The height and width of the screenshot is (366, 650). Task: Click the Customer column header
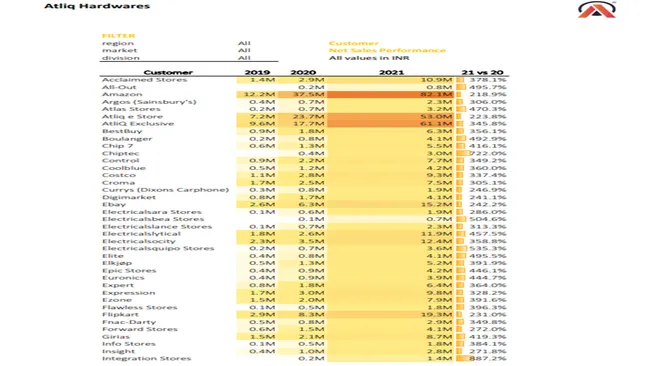(168, 72)
